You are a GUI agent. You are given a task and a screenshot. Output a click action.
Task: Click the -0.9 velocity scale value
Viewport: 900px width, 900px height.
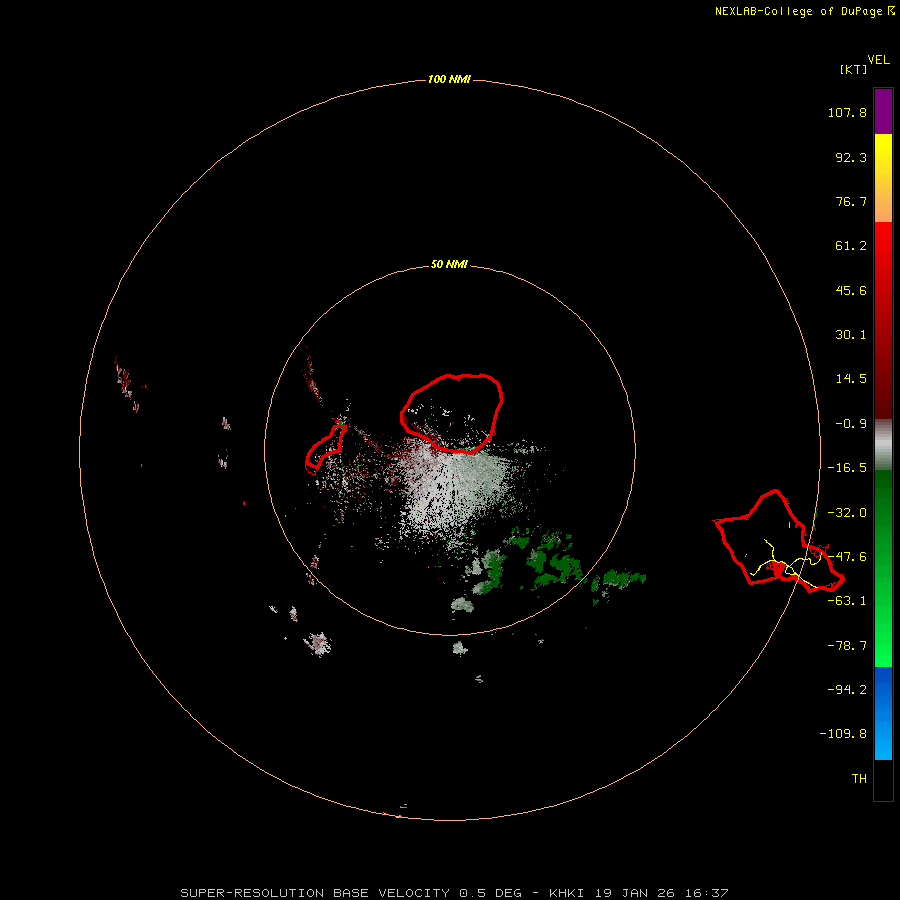pyautogui.click(x=851, y=424)
